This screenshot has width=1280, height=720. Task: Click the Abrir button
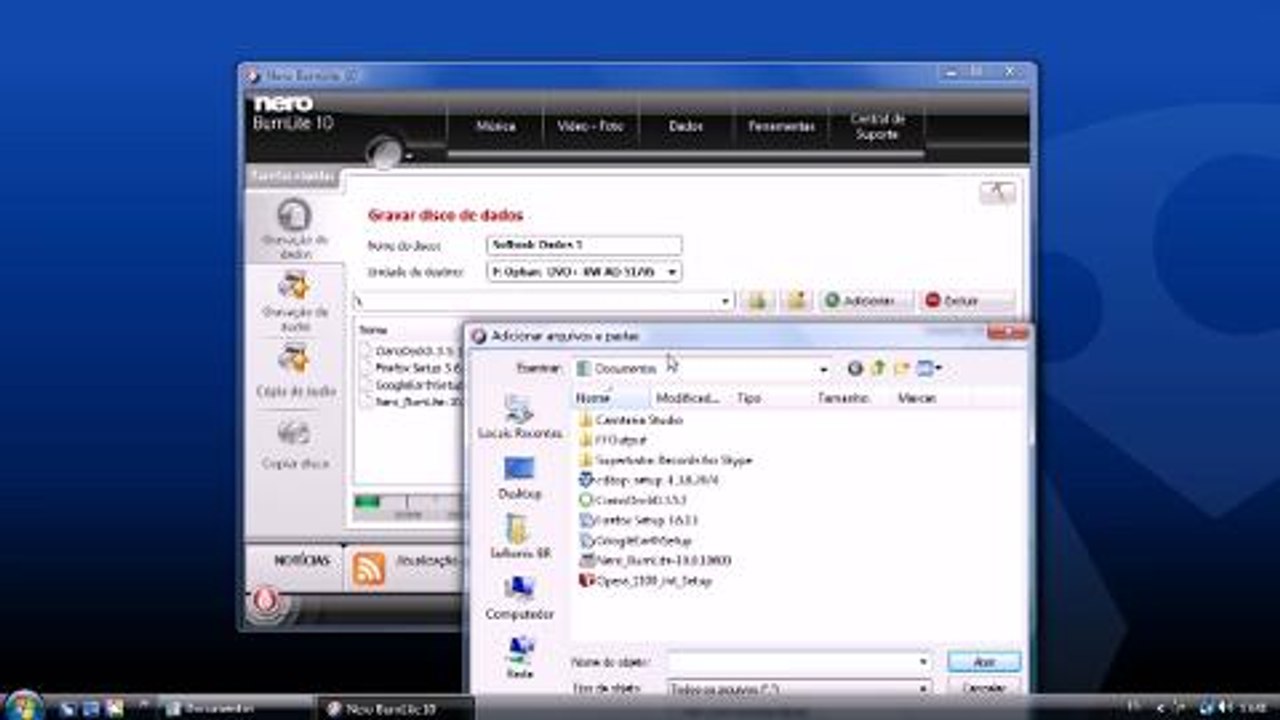point(984,662)
